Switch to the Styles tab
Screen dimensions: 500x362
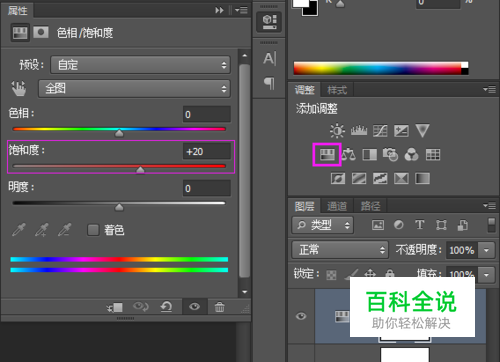pyautogui.click(x=337, y=90)
